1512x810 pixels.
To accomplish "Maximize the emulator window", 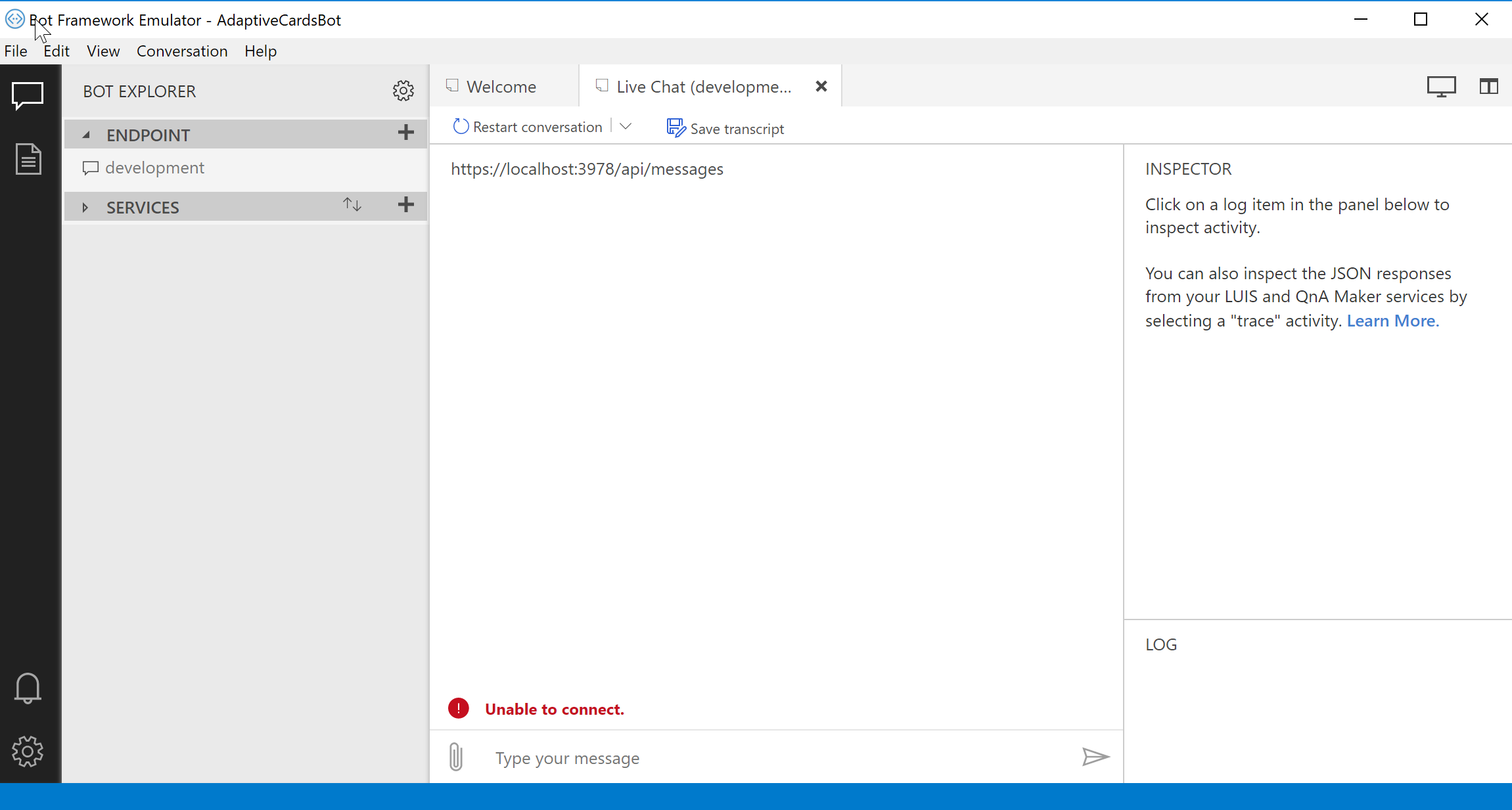I will (x=1421, y=19).
